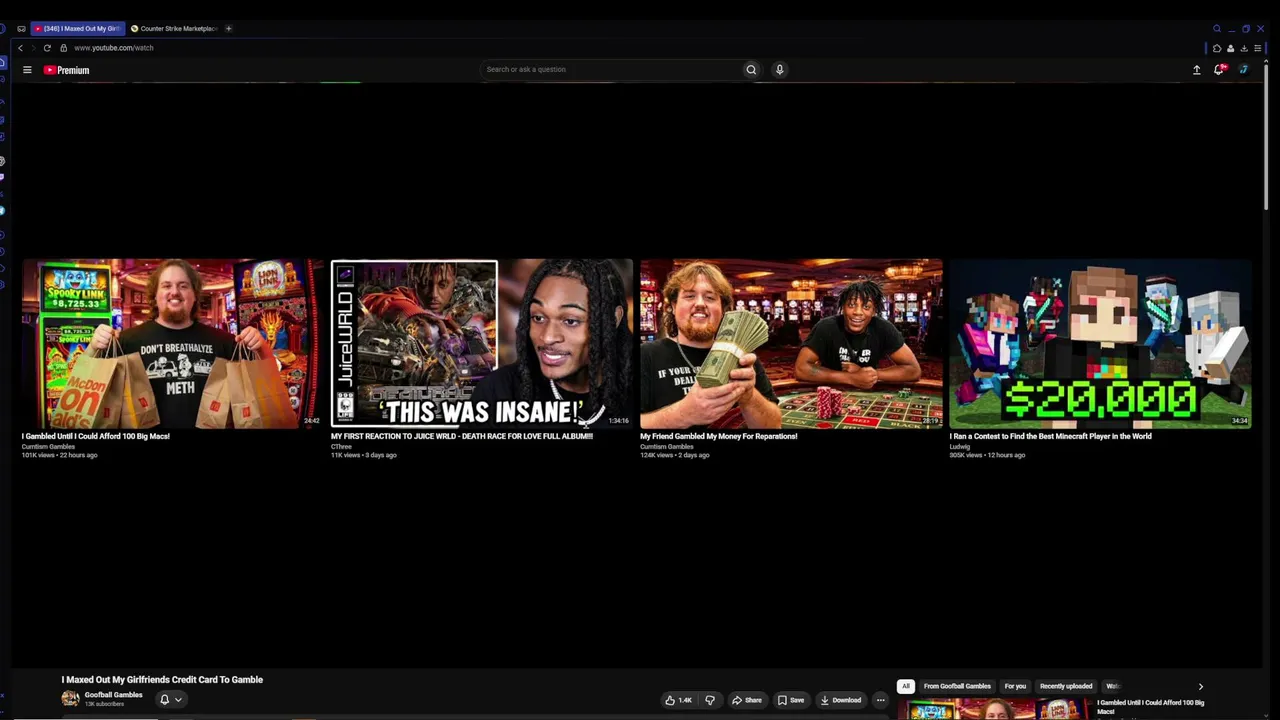Click the $20,000 Minecraft thumbnail
This screenshot has height=720, width=1280.
pos(1100,344)
